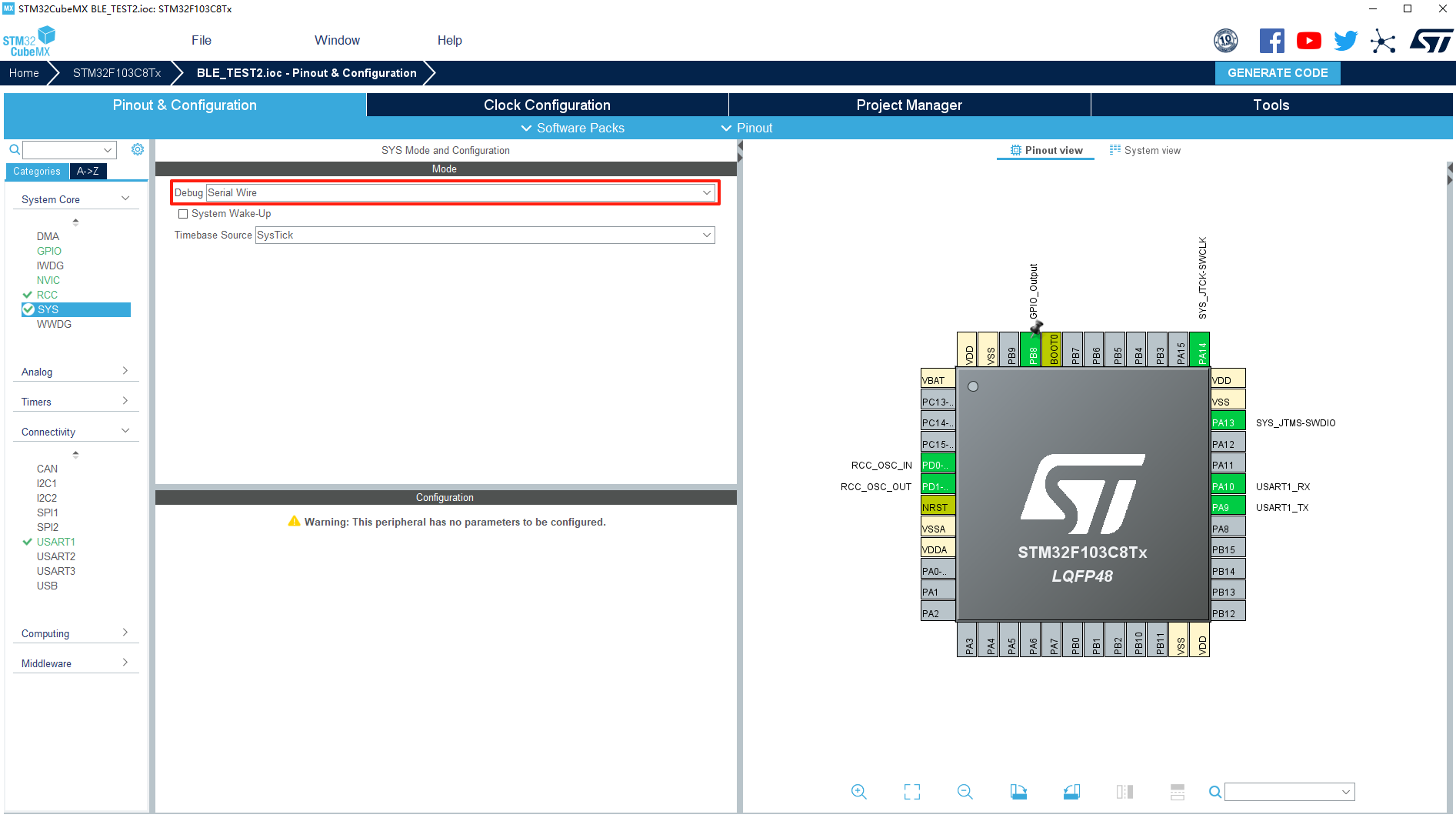
Task: Enable the System Wake-Up checkbox
Action: pos(183,214)
